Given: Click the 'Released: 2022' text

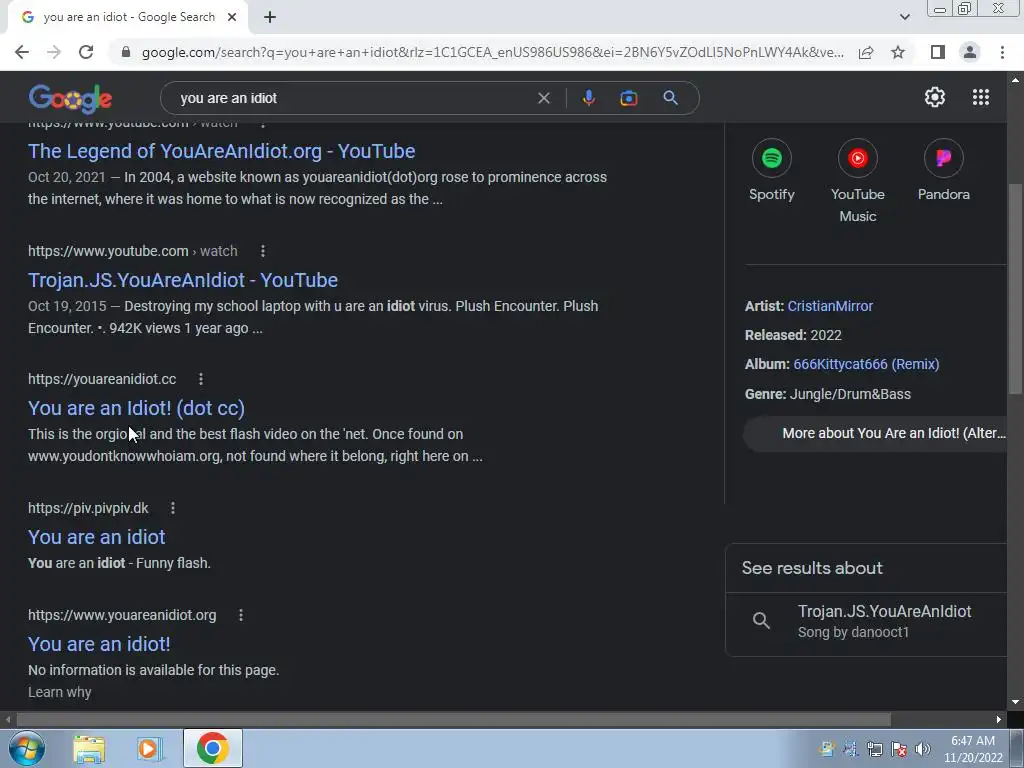Looking at the screenshot, I should coord(793,335).
